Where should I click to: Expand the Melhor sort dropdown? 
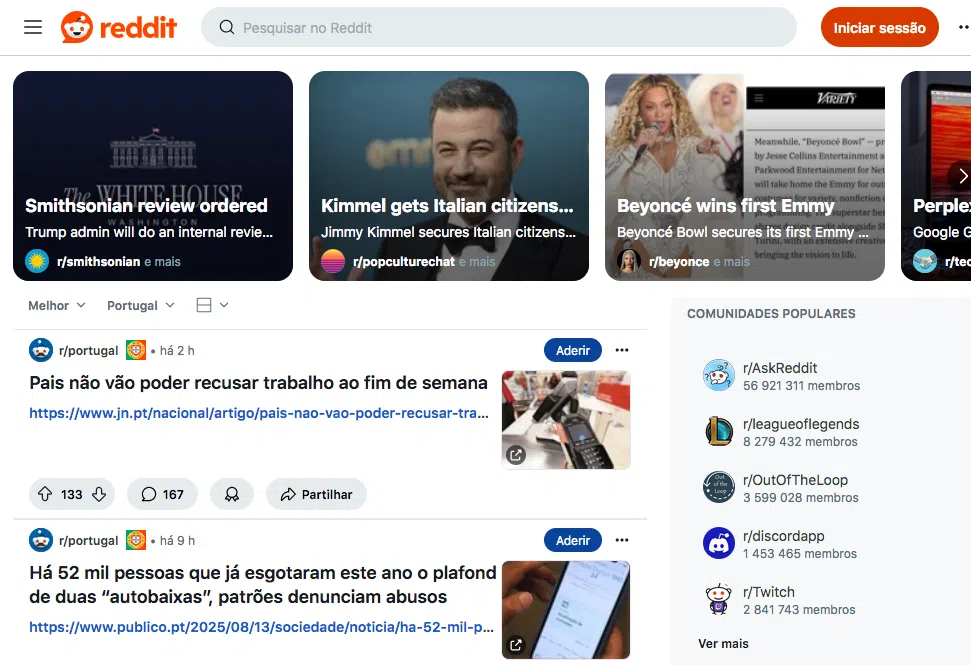[57, 305]
